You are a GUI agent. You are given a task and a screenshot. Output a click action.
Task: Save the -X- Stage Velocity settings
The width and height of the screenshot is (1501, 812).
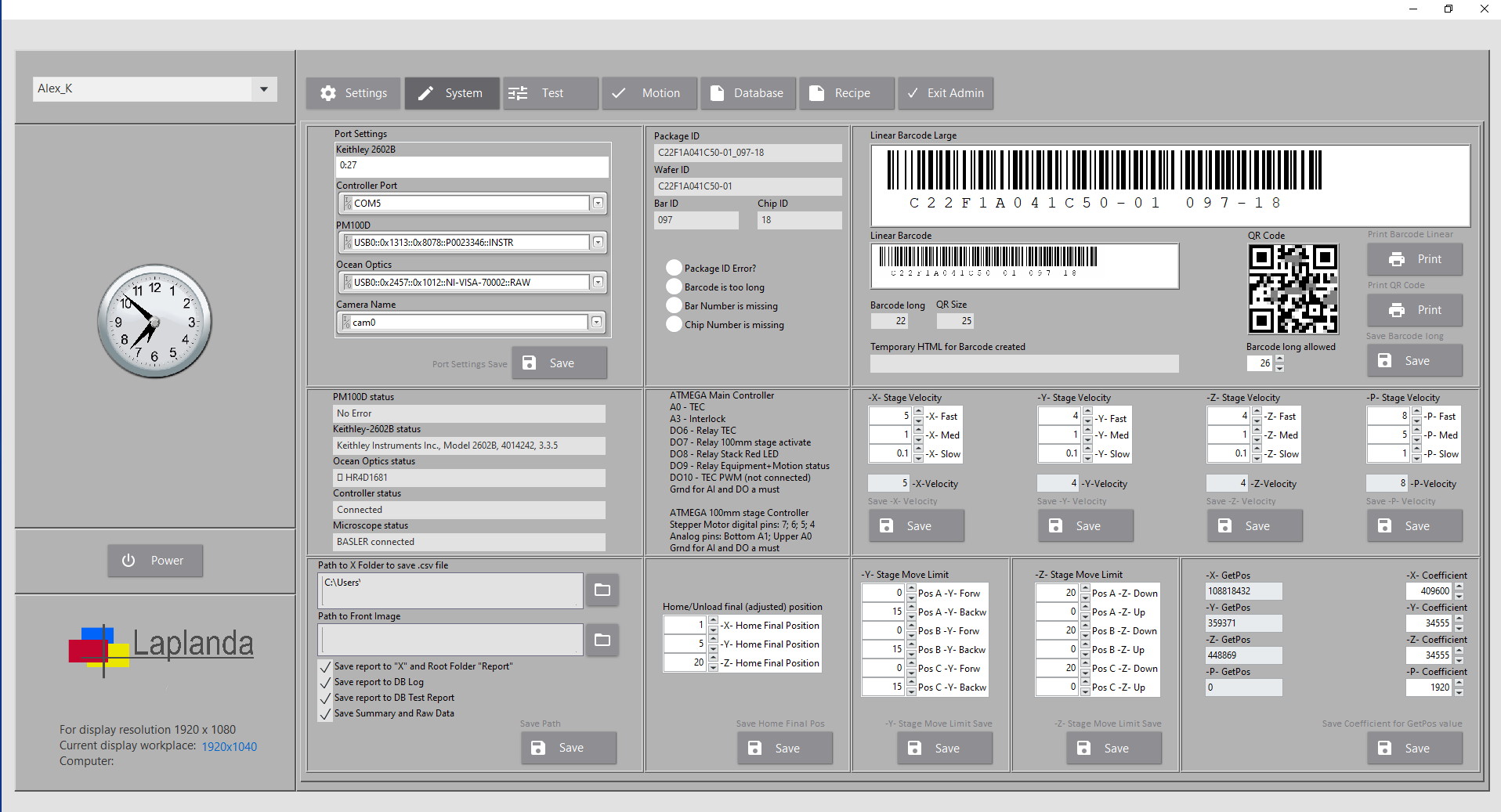pyautogui.click(x=917, y=526)
